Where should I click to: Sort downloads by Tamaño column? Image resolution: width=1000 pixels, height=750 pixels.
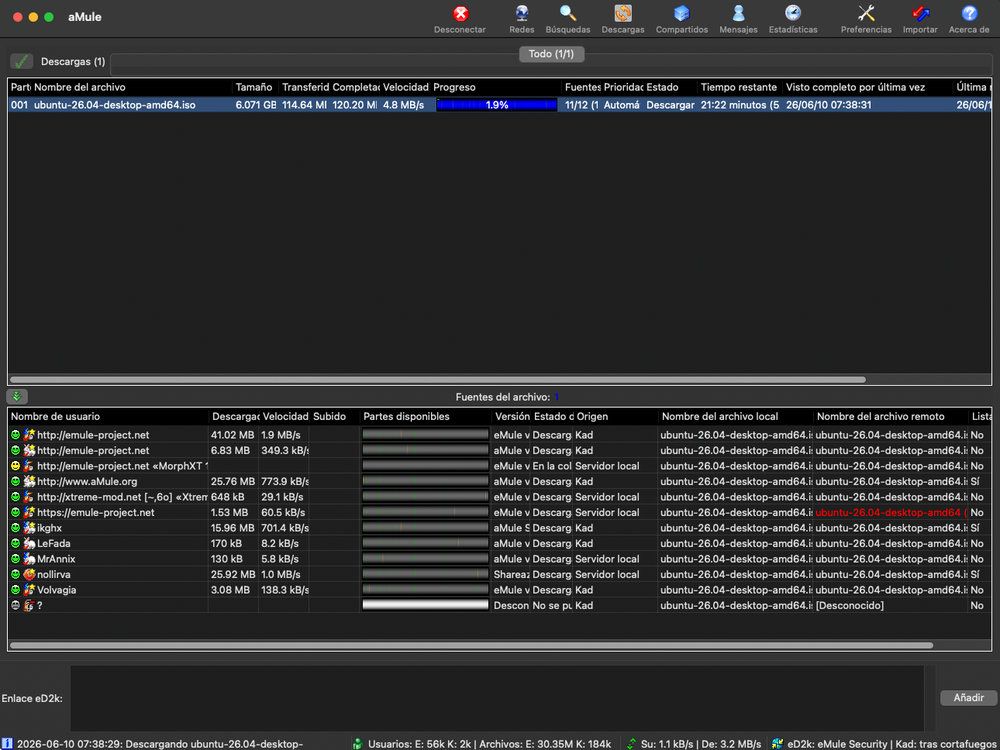tap(253, 87)
